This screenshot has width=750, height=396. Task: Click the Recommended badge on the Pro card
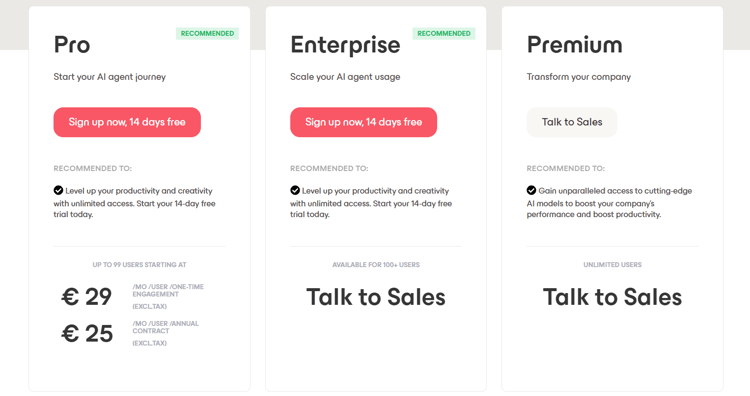(207, 33)
